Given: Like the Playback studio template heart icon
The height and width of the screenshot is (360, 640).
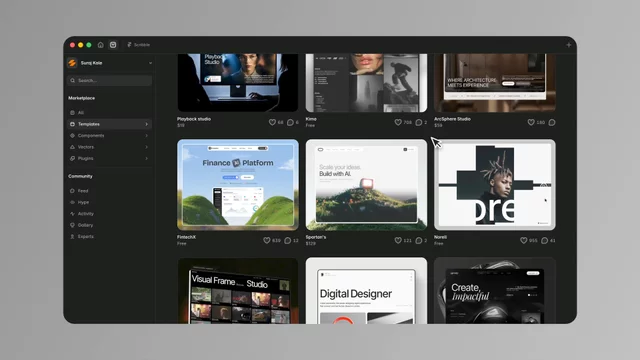Looking at the screenshot, I should coord(272,122).
